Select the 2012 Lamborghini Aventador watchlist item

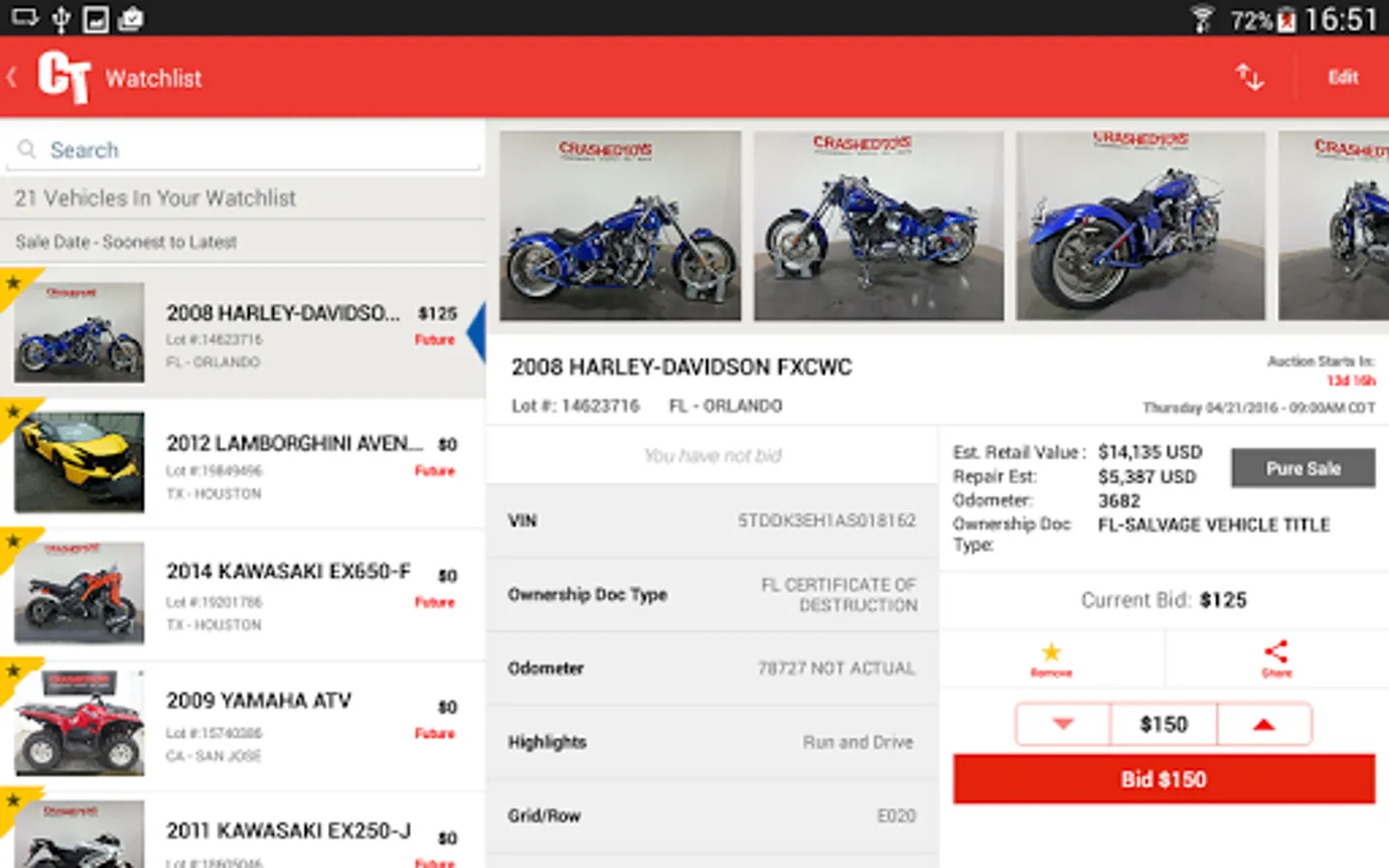click(x=243, y=464)
